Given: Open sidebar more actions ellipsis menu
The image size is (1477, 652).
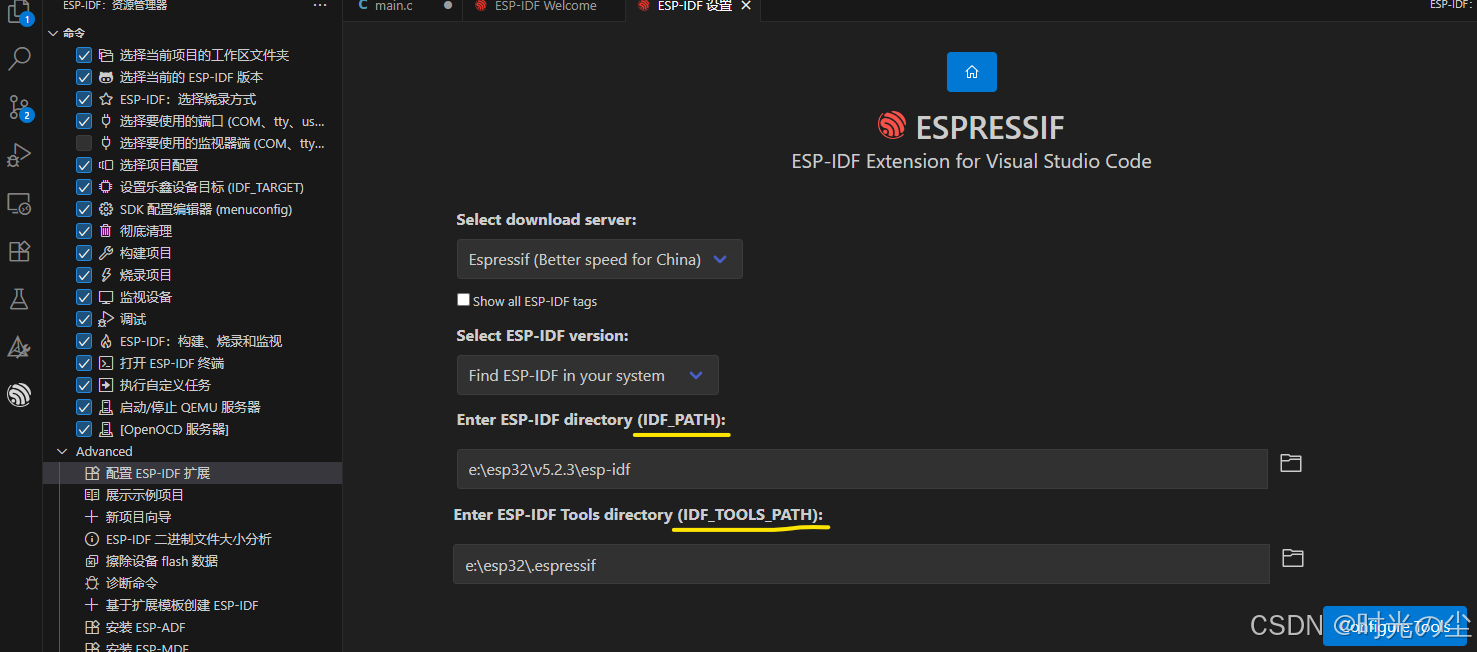Looking at the screenshot, I should (320, 6).
